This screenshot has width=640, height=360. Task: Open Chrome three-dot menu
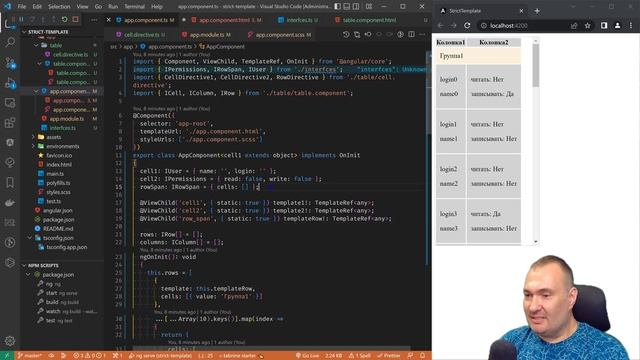(631, 25)
